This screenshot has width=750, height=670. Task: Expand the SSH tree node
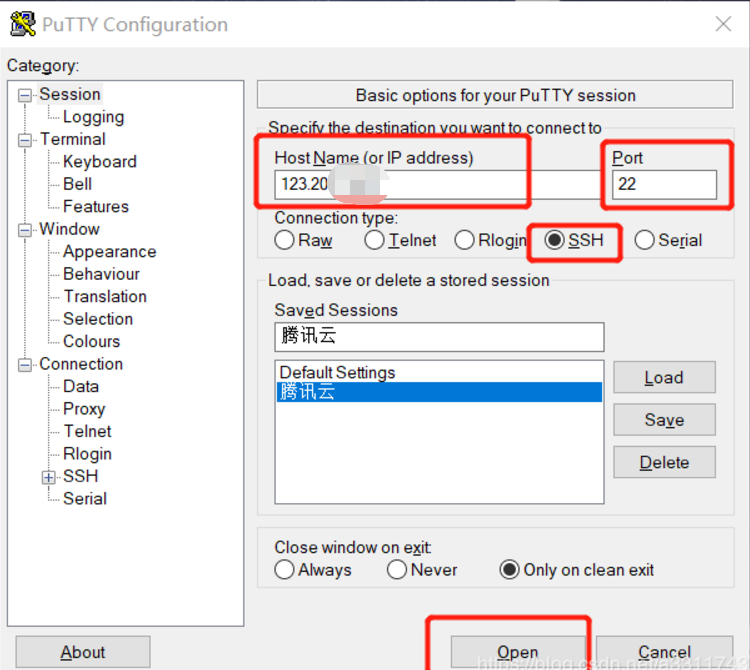pos(48,477)
